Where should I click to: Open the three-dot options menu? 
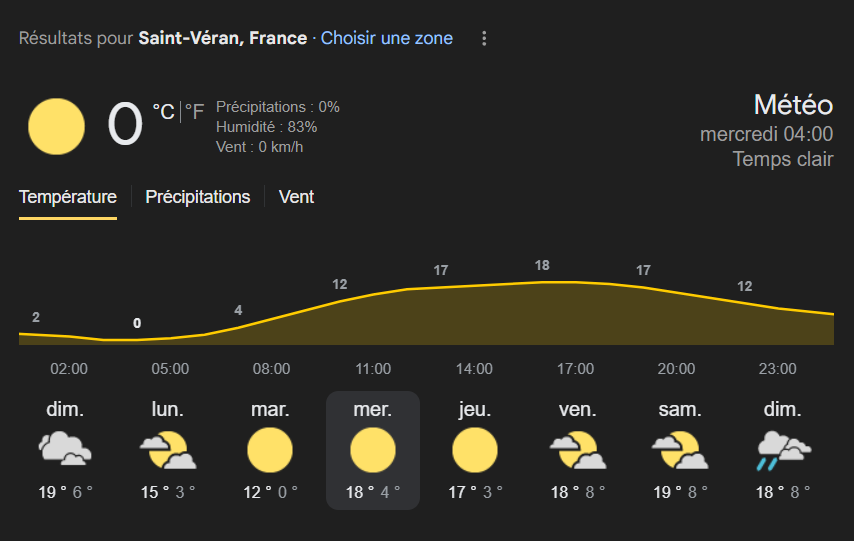click(484, 38)
